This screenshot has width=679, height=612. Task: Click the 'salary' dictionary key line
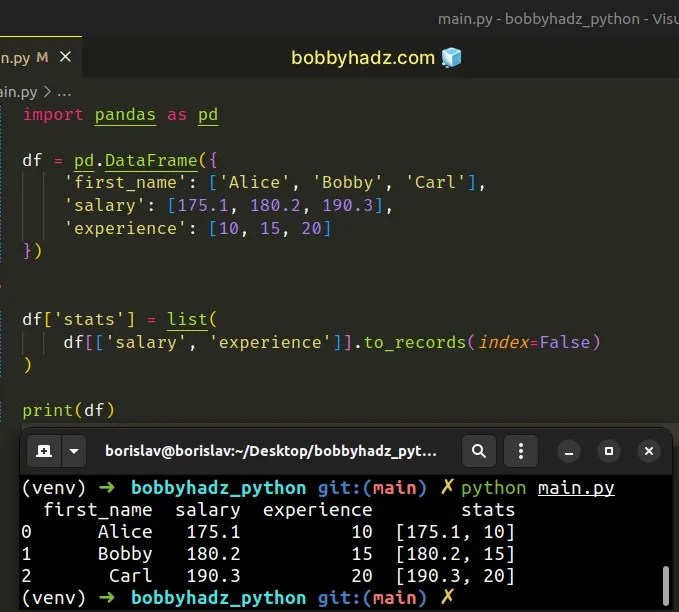[x=228, y=205]
